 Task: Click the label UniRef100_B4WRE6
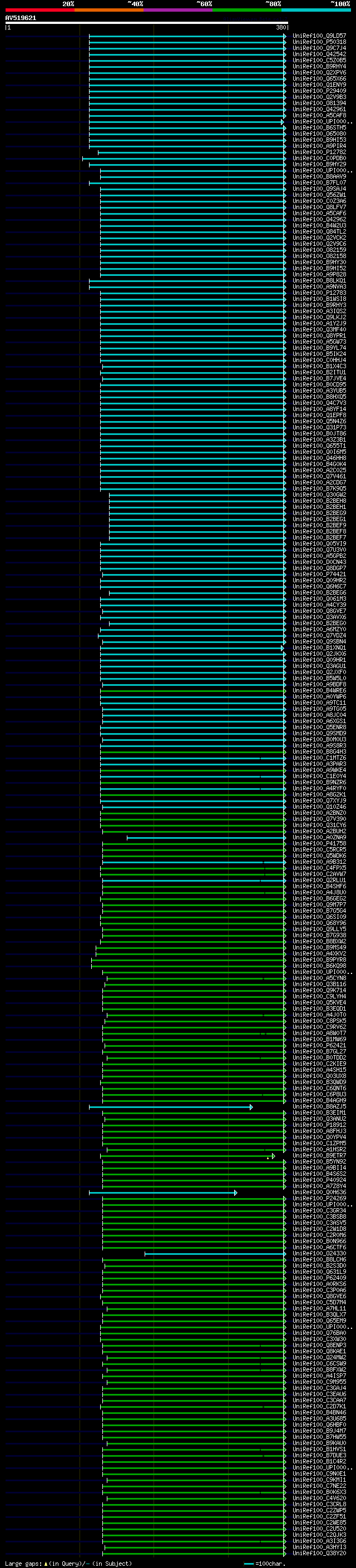319,690
